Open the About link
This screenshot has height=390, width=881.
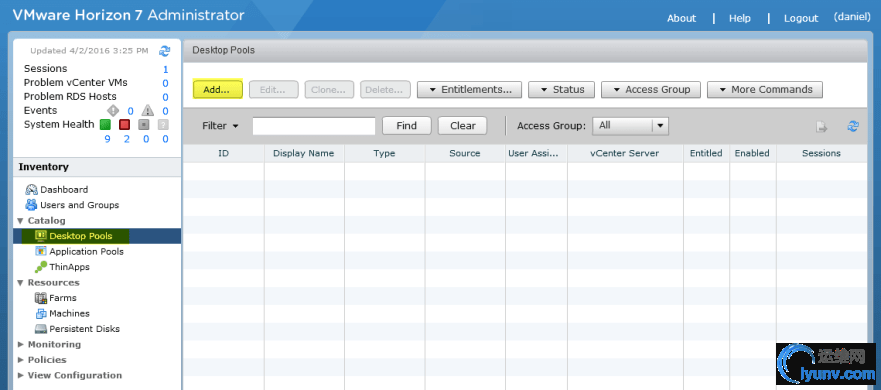(682, 18)
